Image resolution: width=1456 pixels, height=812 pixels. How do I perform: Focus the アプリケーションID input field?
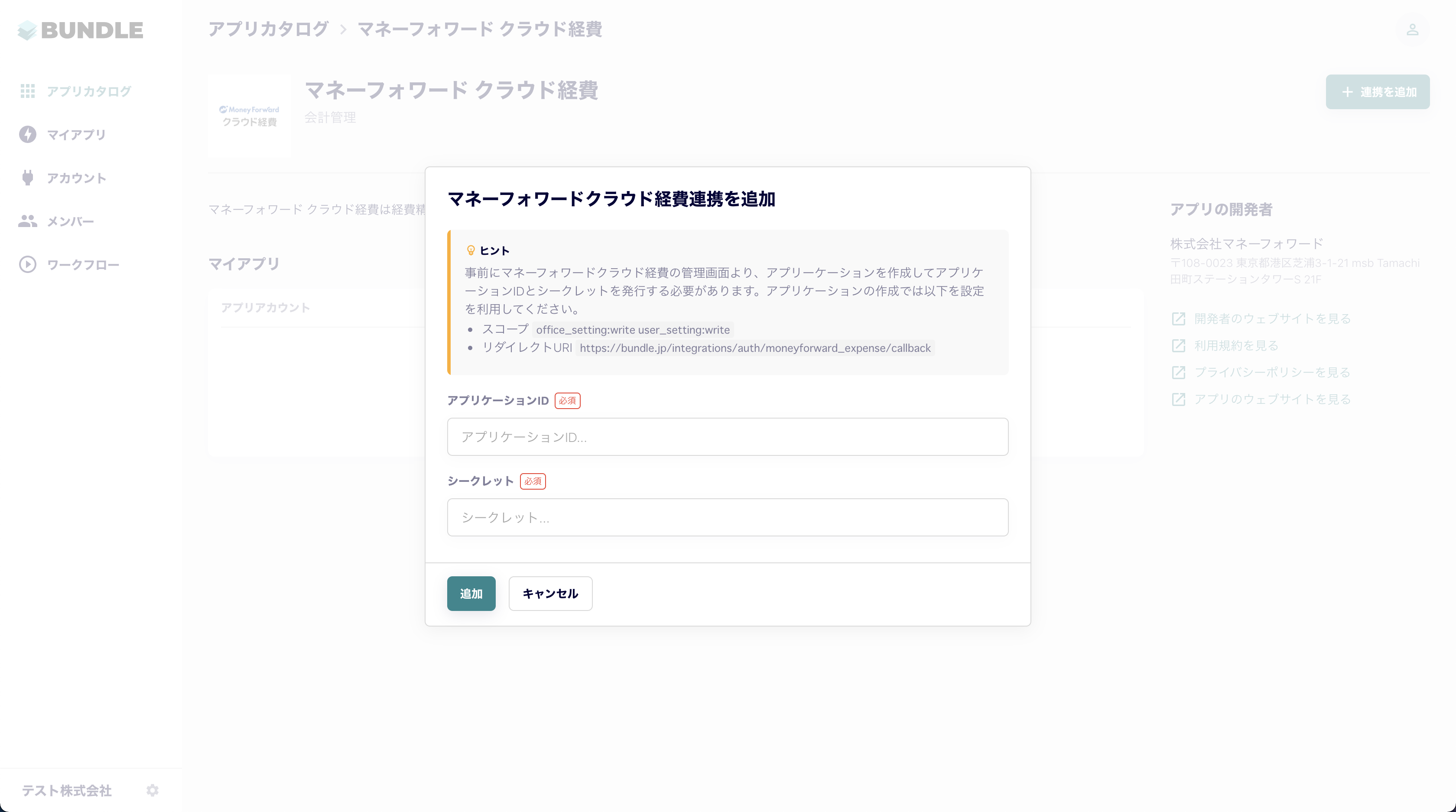click(x=727, y=437)
